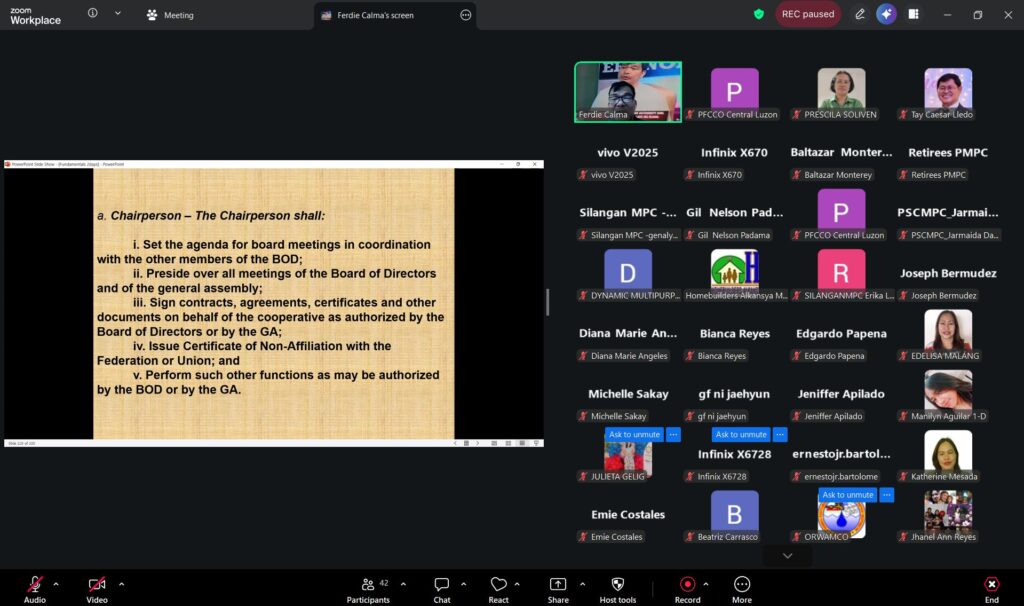Click Ask to unmute for JULIETA GELIG
Viewport: 1024px width, 606px height.
tap(634, 435)
